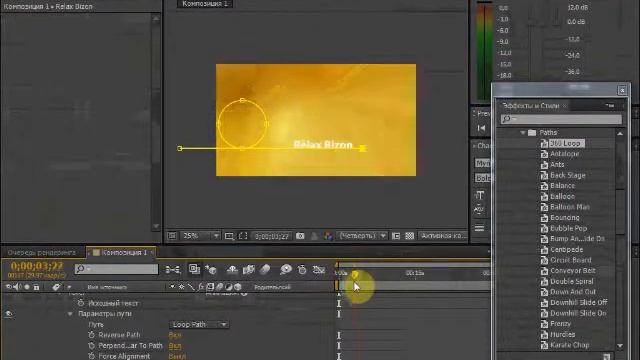Screen dimensions: 640x360
Task: Click the brainstorm icon in the timeline
Action: pos(286,269)
